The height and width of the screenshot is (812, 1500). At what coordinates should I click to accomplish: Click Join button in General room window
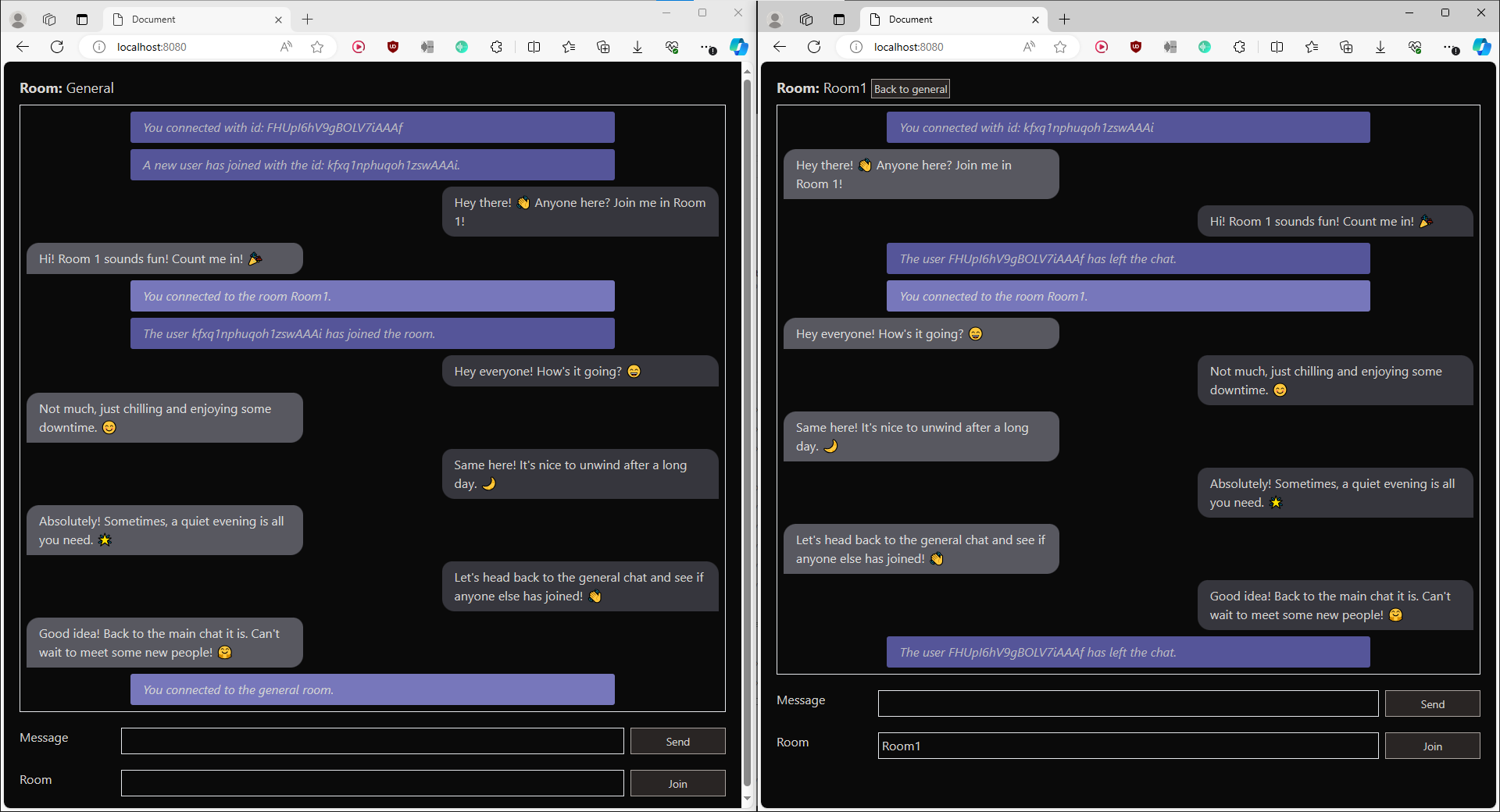tap(677, 783)
